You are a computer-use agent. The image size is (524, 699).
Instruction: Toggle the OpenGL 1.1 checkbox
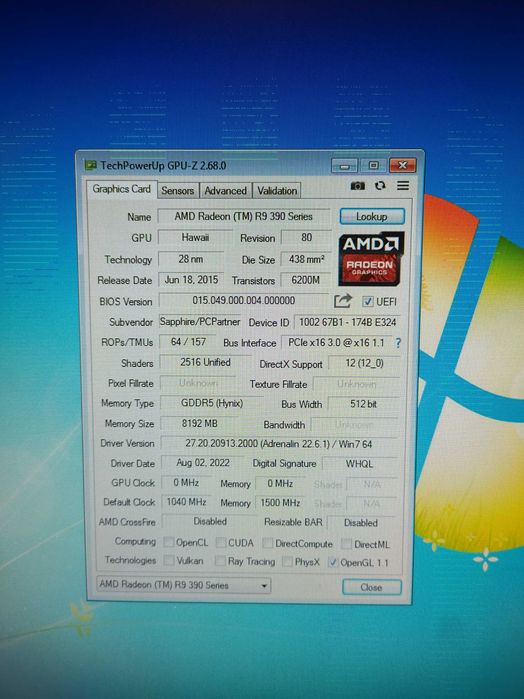333,563
